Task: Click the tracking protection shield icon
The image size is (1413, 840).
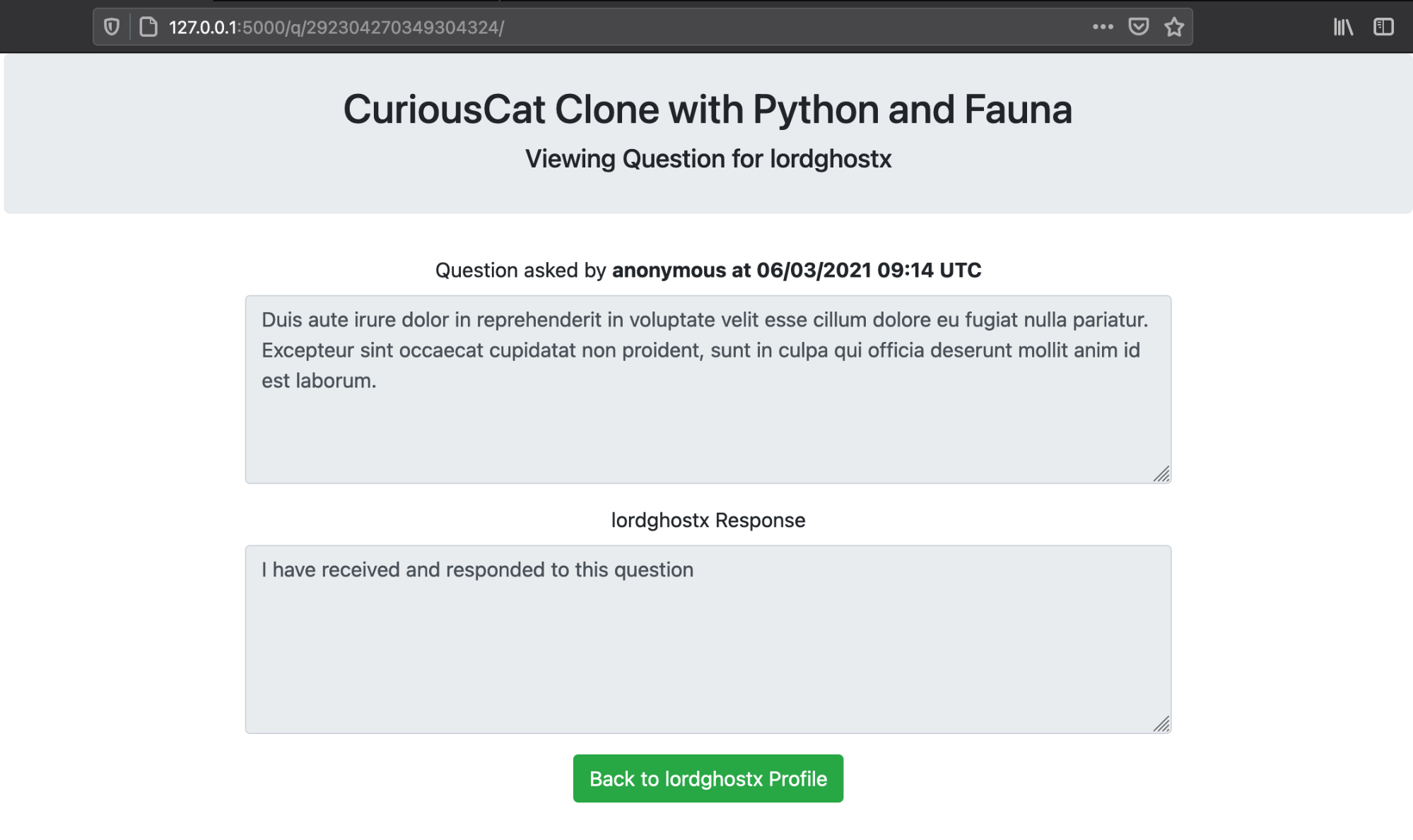Action: [x=112, y=27]
